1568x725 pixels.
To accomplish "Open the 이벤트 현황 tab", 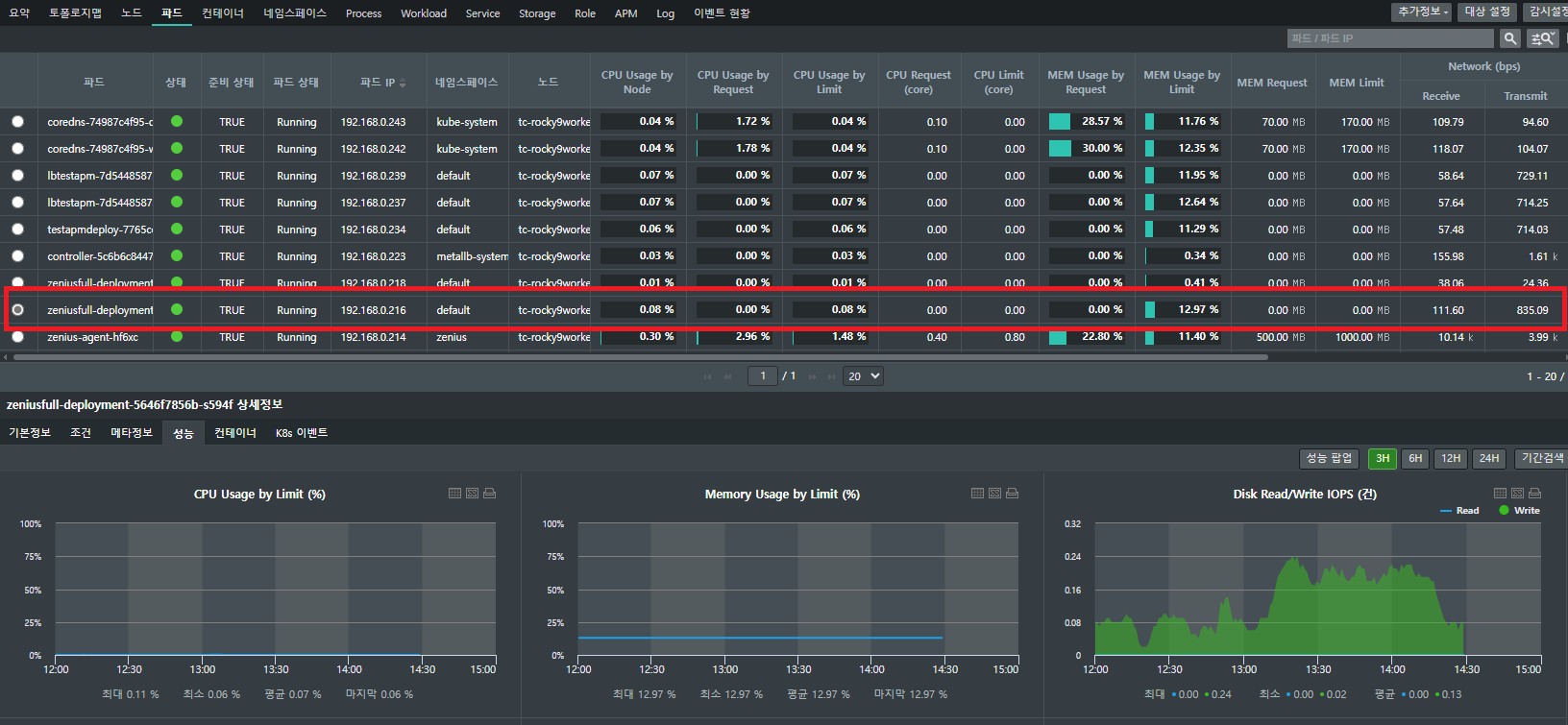I will (722, 13).
